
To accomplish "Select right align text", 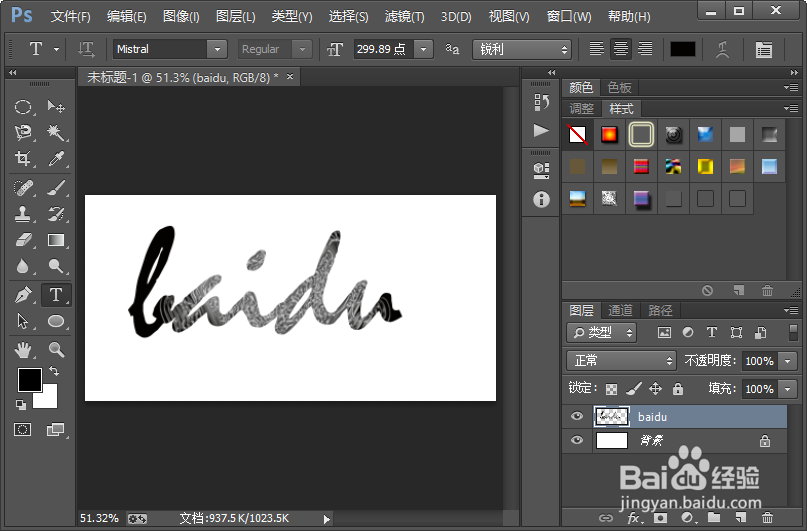I will click(645, 49).
